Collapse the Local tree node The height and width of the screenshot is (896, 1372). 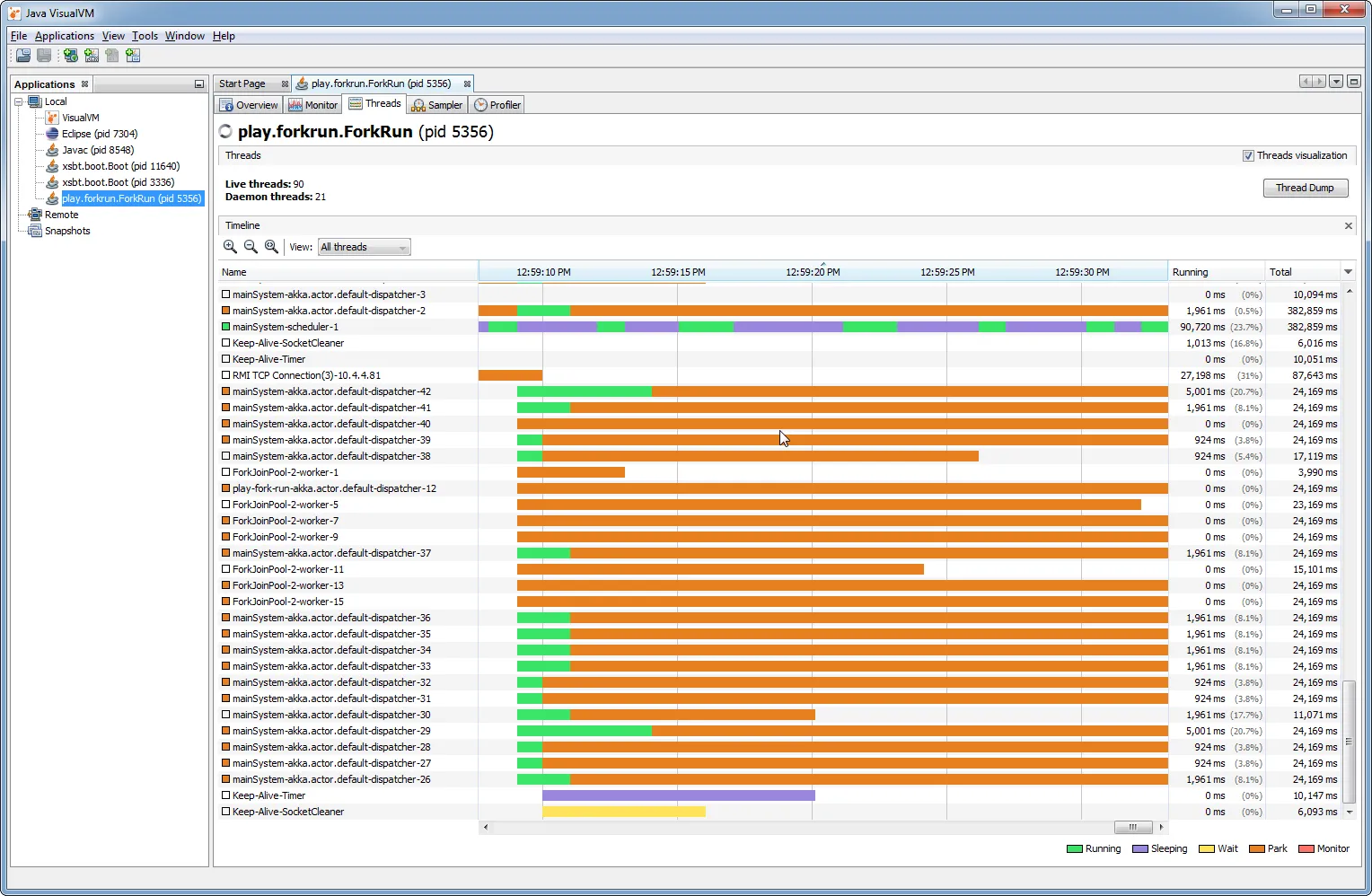pyautogui.click(x=19, y=101)
